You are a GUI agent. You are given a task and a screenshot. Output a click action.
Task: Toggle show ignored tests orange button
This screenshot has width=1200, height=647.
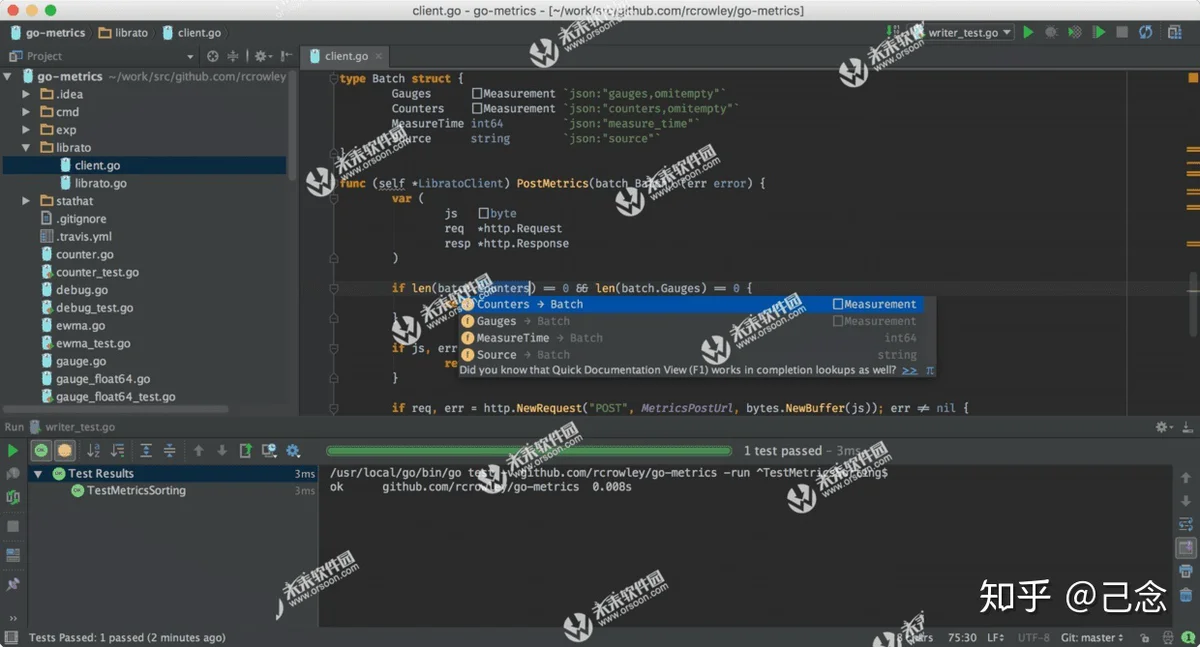click(64, 451)
